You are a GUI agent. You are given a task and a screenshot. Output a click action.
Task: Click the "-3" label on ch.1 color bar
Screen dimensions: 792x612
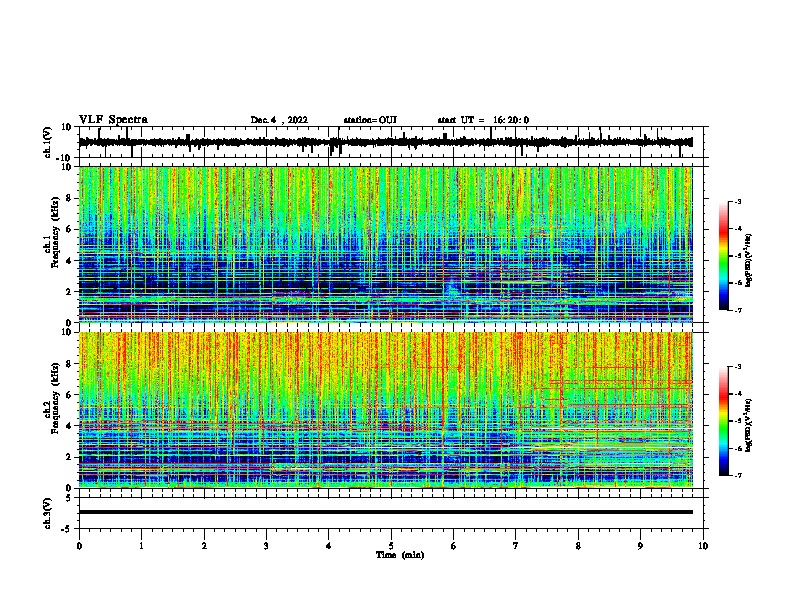(737, 202)
